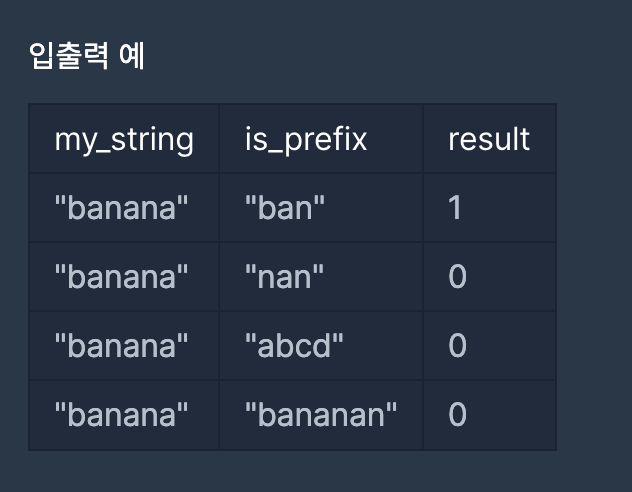Click "banana" in the third data row
632x492 pixels.
click(121, 346)
